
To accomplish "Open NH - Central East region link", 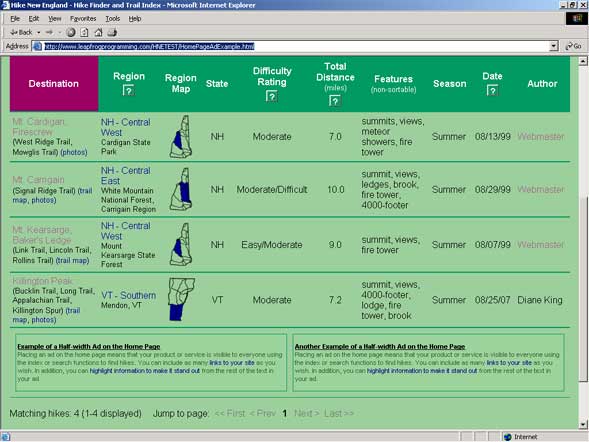I will (125, 176).
